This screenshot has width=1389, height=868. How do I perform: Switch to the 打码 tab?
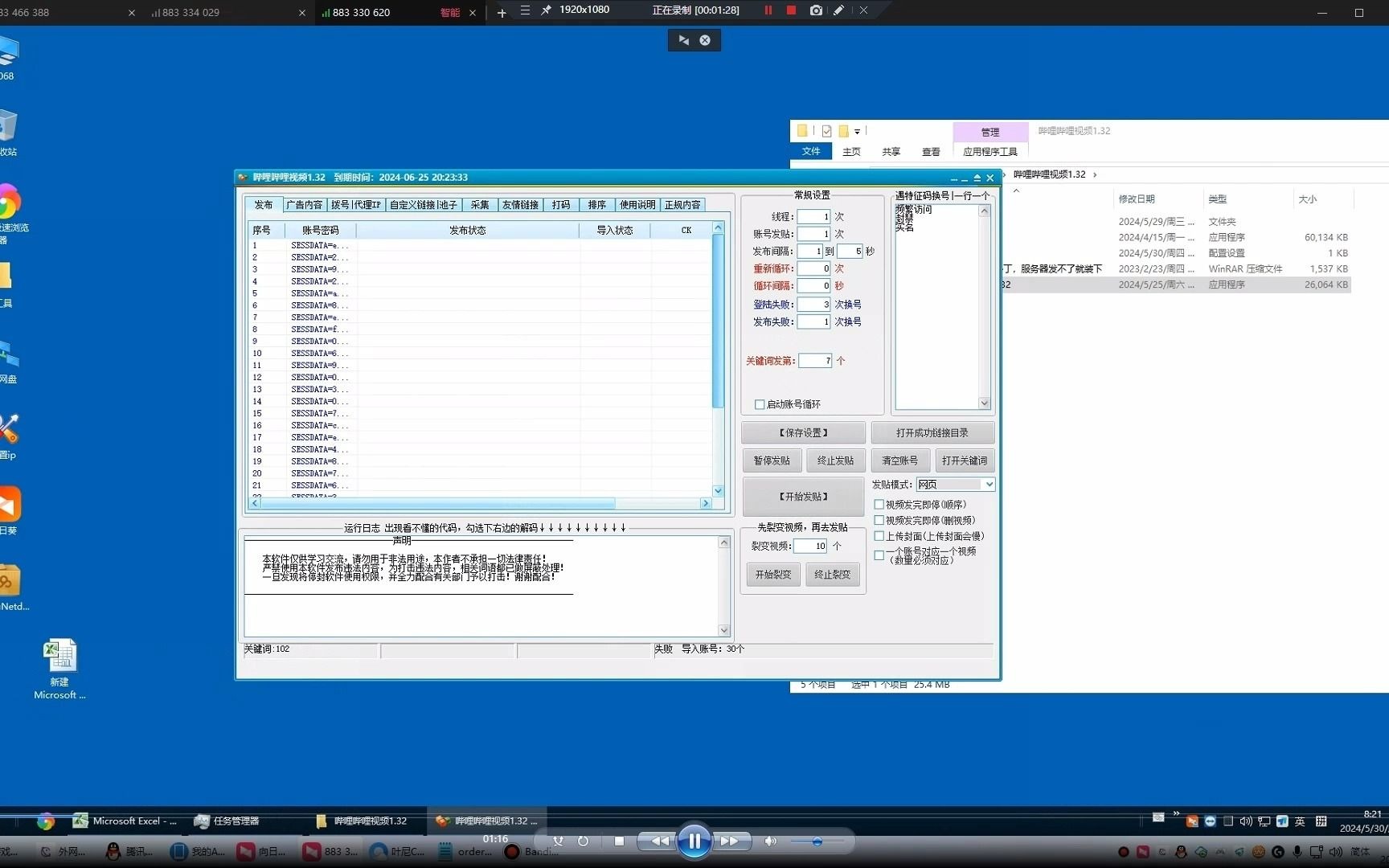561,205
